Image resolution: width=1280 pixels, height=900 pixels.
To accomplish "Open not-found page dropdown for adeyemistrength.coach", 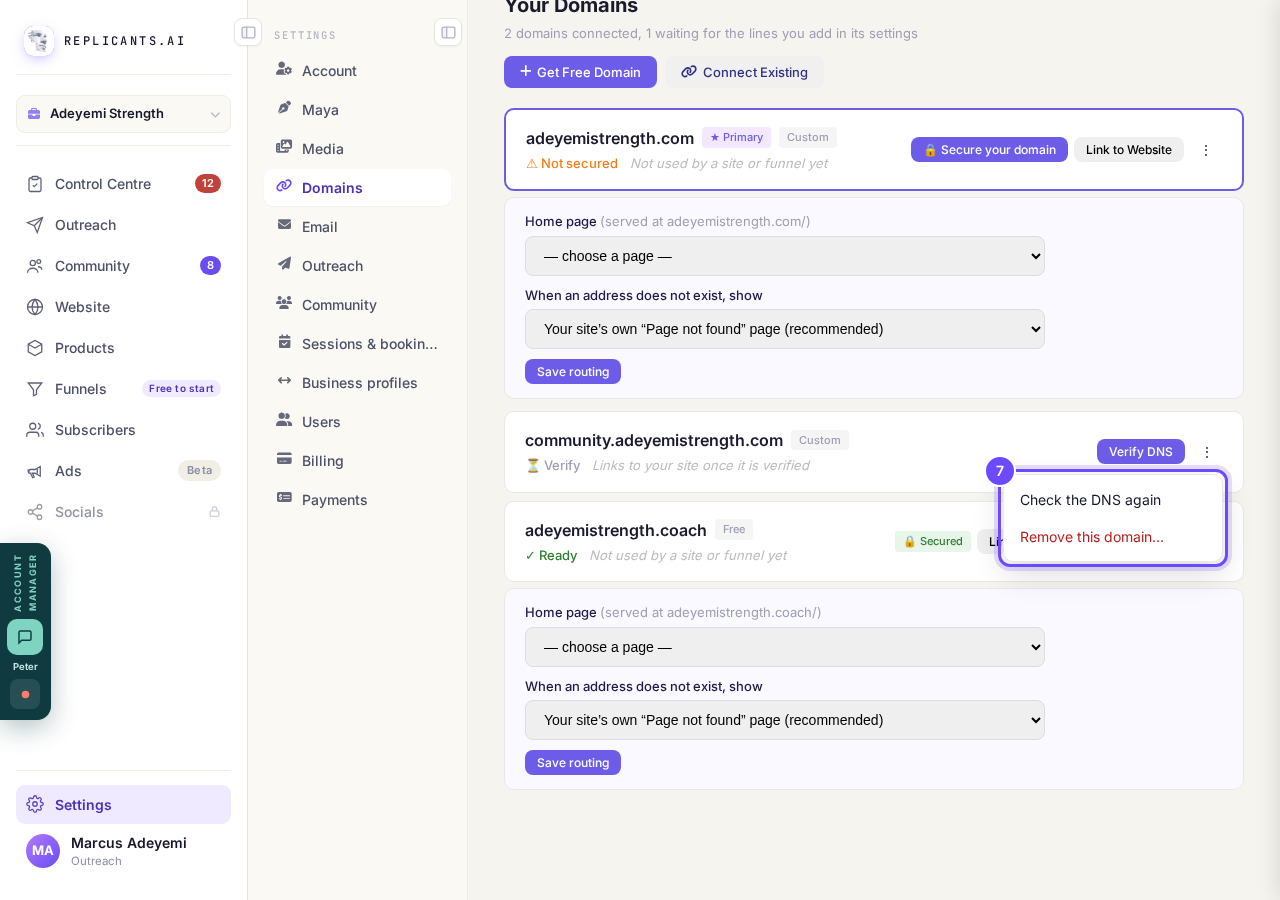I will 785,720.
